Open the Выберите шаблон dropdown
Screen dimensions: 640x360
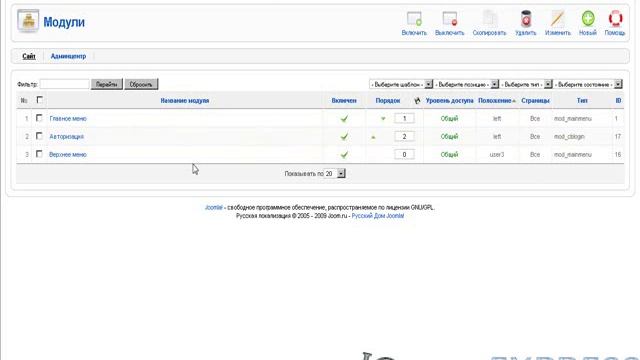pyautogui.click(x=401, y=84)
